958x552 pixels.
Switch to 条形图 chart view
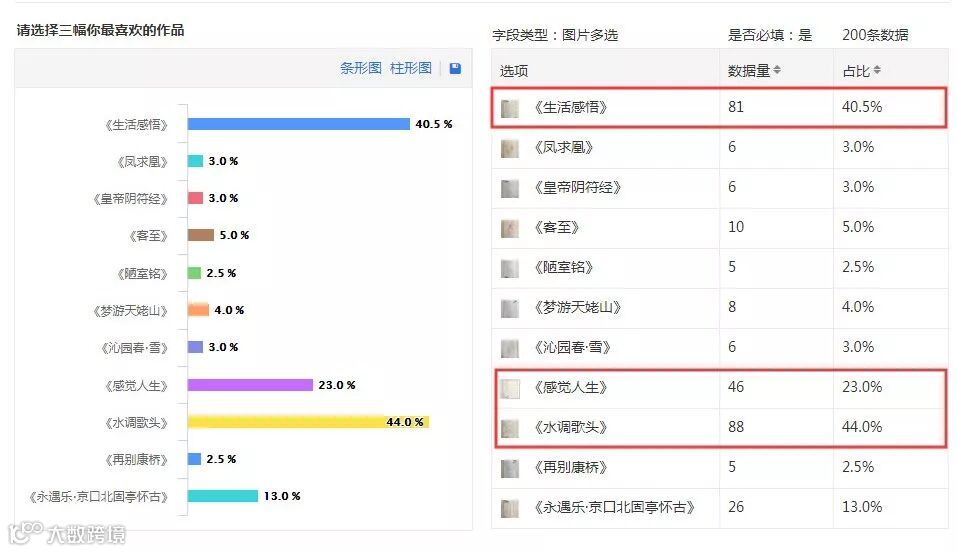(x=360, y=68)
